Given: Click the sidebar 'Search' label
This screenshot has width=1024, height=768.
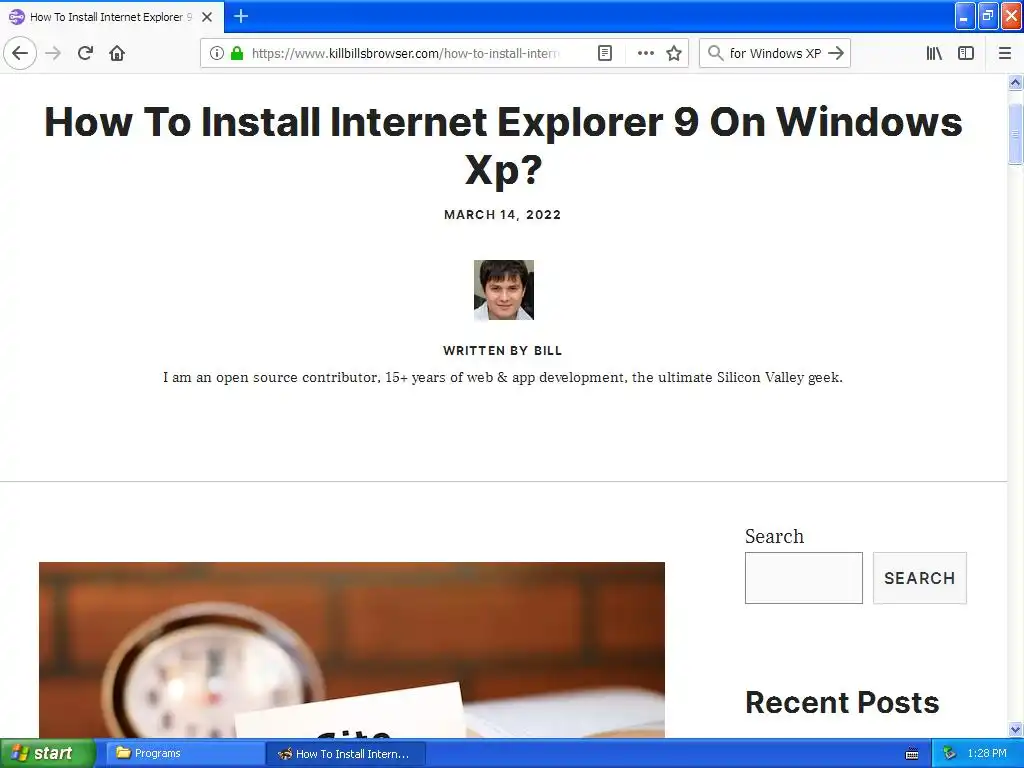Looking at the screenshot, I should tap(775, 536).
